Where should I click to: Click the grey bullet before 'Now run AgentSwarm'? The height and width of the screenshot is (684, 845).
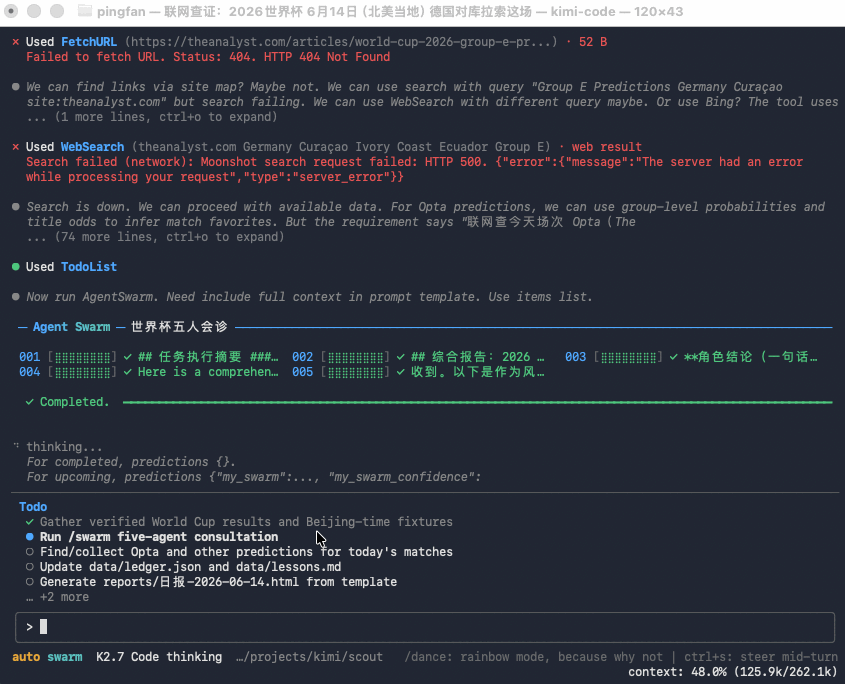pos(16,296)
